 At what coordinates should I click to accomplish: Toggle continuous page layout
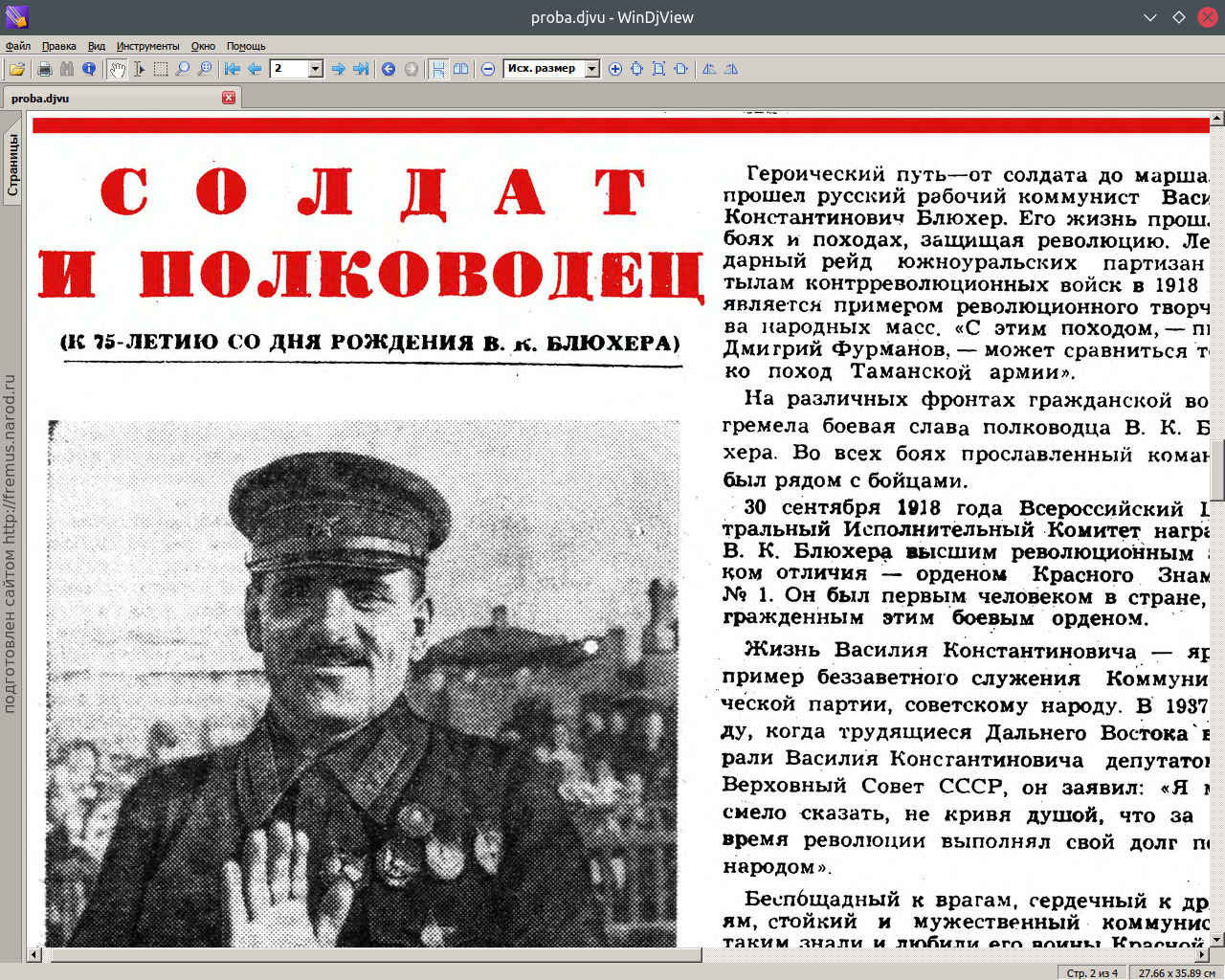pyautogui.click(x=438, y=69)
